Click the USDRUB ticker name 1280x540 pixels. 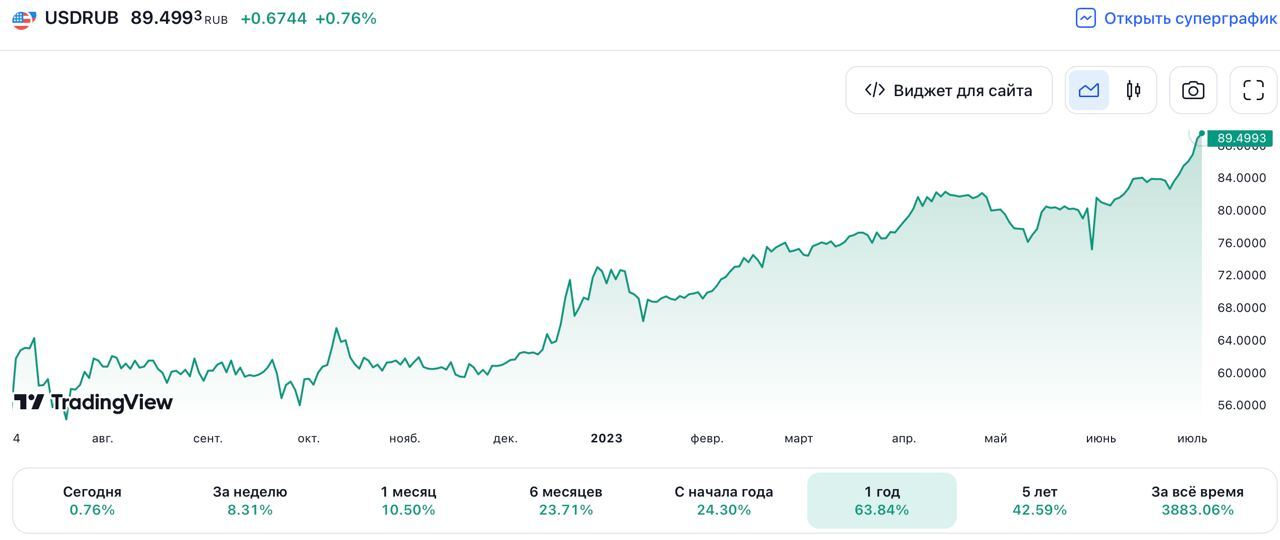point(81,18)
